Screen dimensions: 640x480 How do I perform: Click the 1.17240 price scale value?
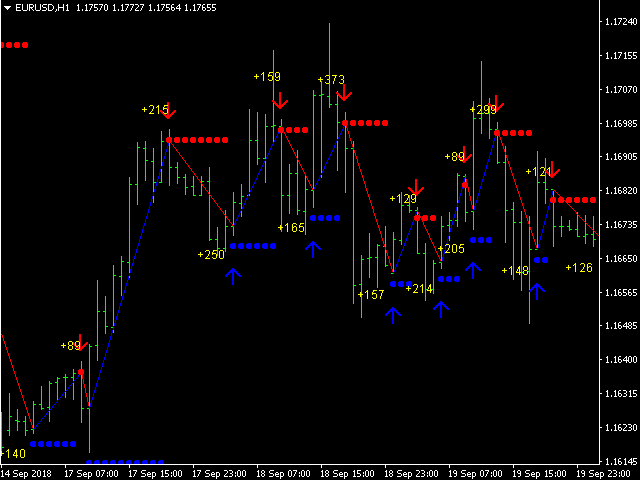coord(620,22)
